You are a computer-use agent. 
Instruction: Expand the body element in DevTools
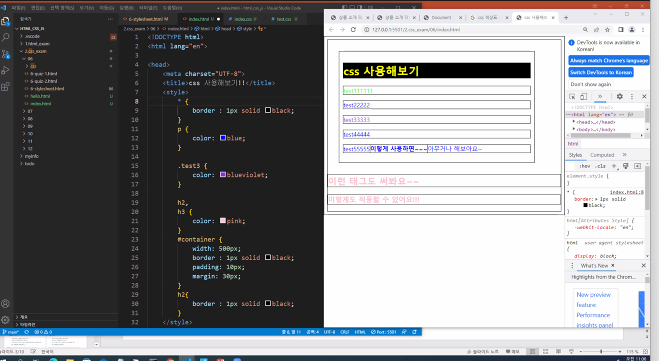point(574,129)
